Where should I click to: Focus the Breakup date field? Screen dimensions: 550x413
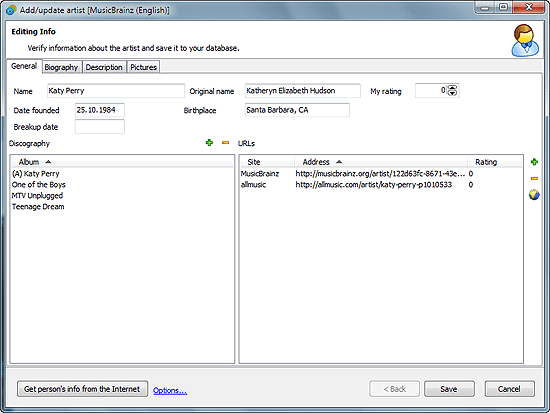(100, 127)
